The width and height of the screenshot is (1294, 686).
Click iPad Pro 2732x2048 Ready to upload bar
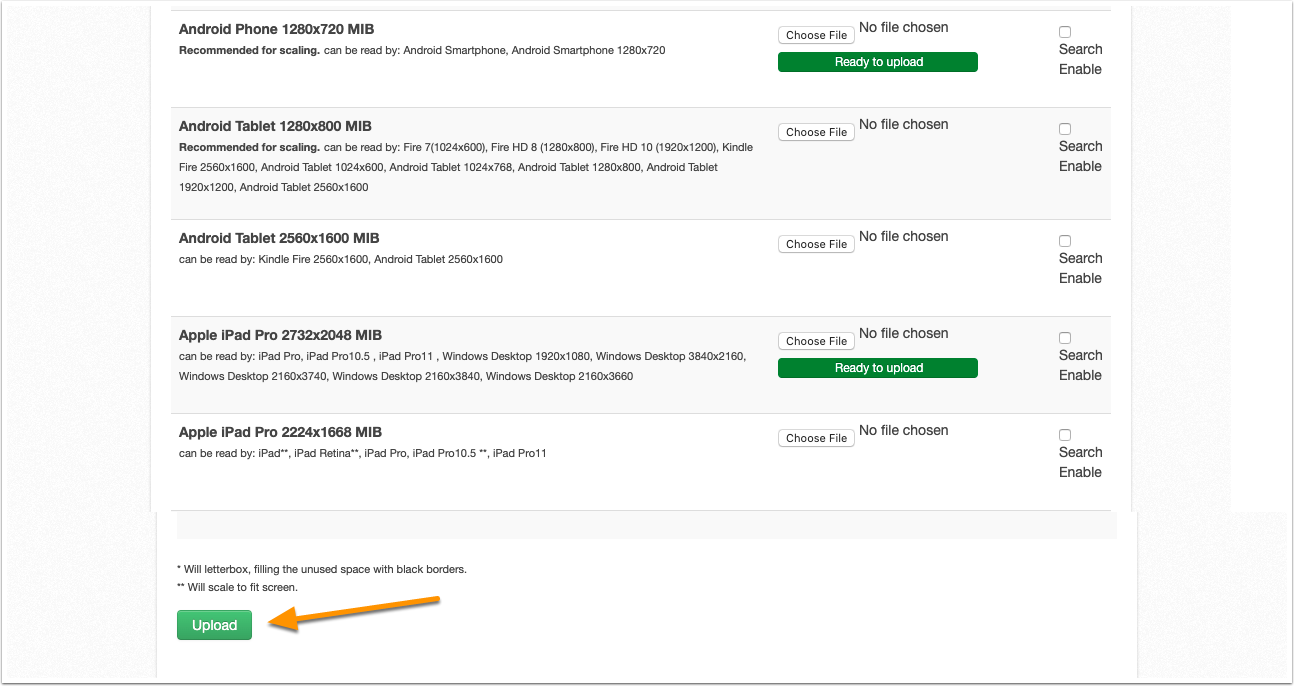[x=878, y=368]
